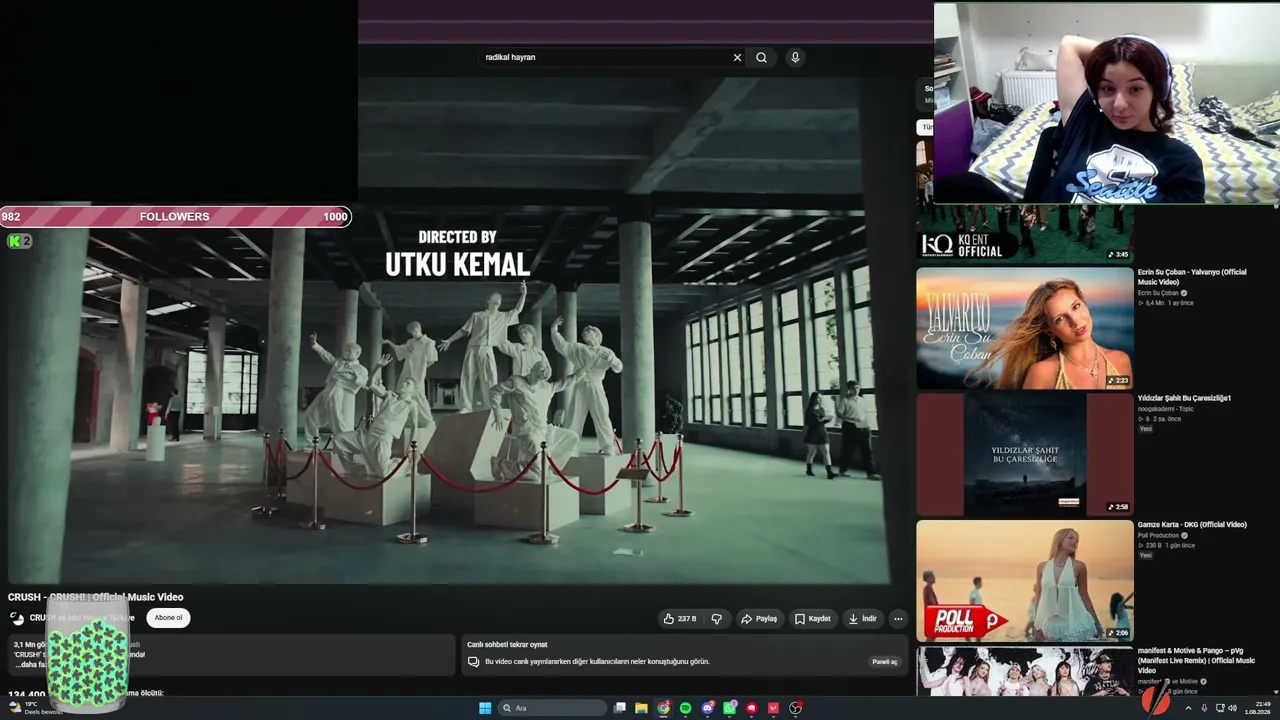Open the clock showing 21:49

1259,708
